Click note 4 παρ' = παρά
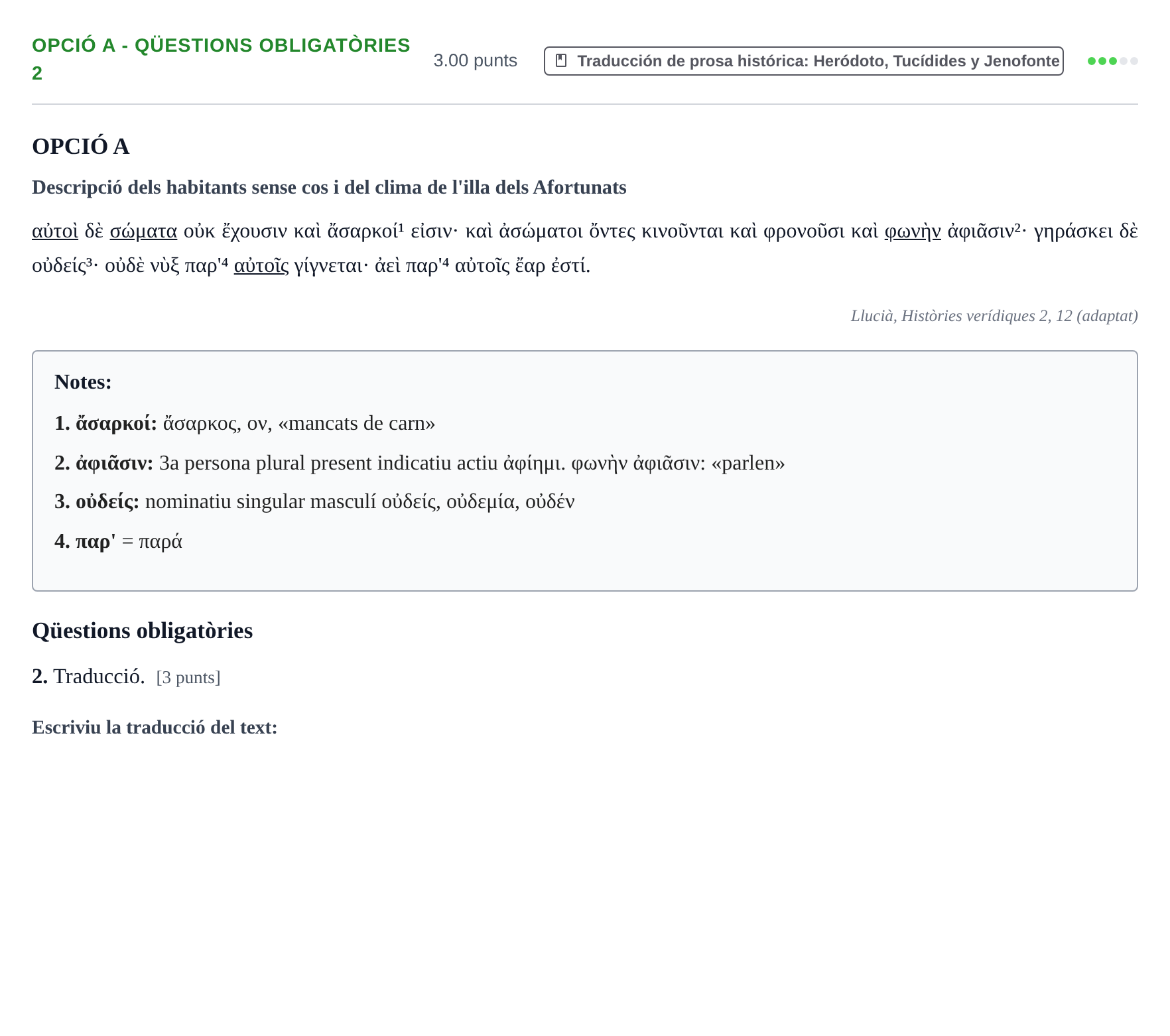The width and height of the screenshot is (1170, 1036). (x=118, y=541)
